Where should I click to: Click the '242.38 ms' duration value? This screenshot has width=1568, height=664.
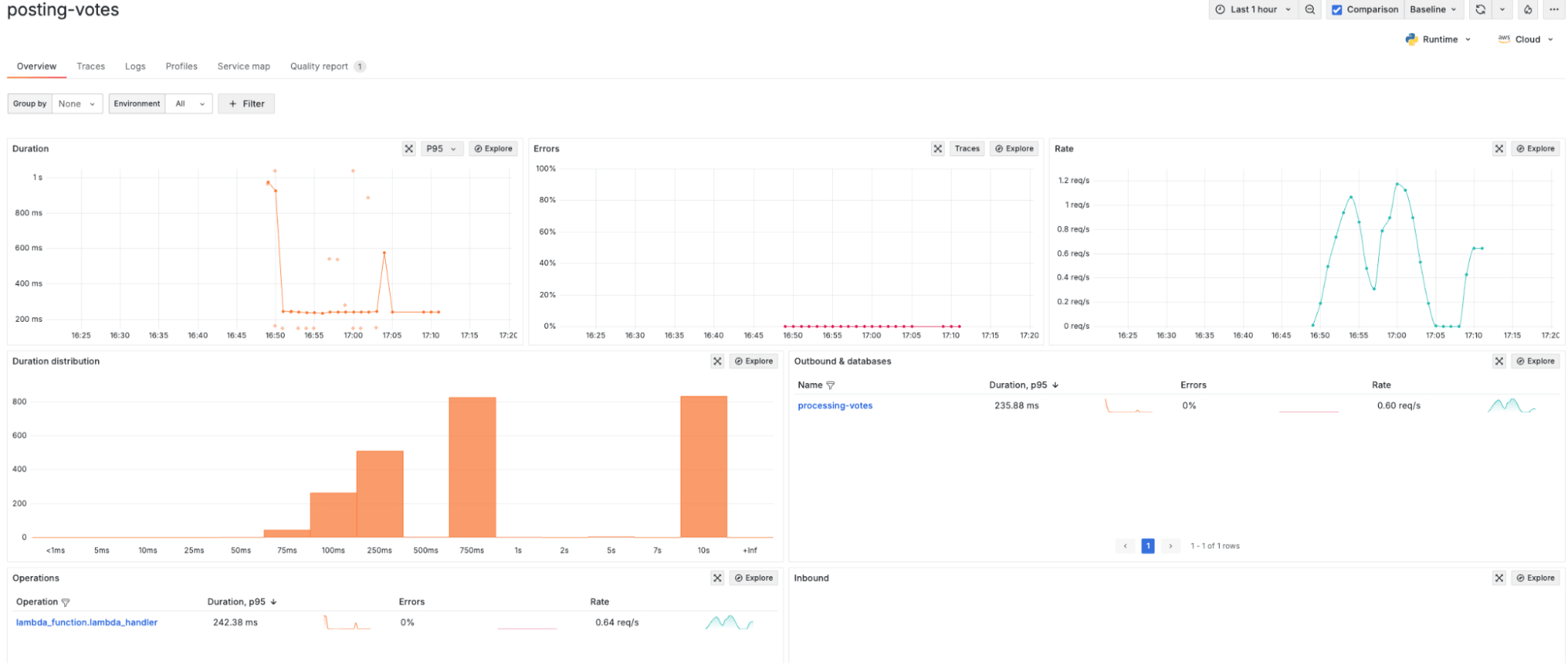click(x=235, y=622)
